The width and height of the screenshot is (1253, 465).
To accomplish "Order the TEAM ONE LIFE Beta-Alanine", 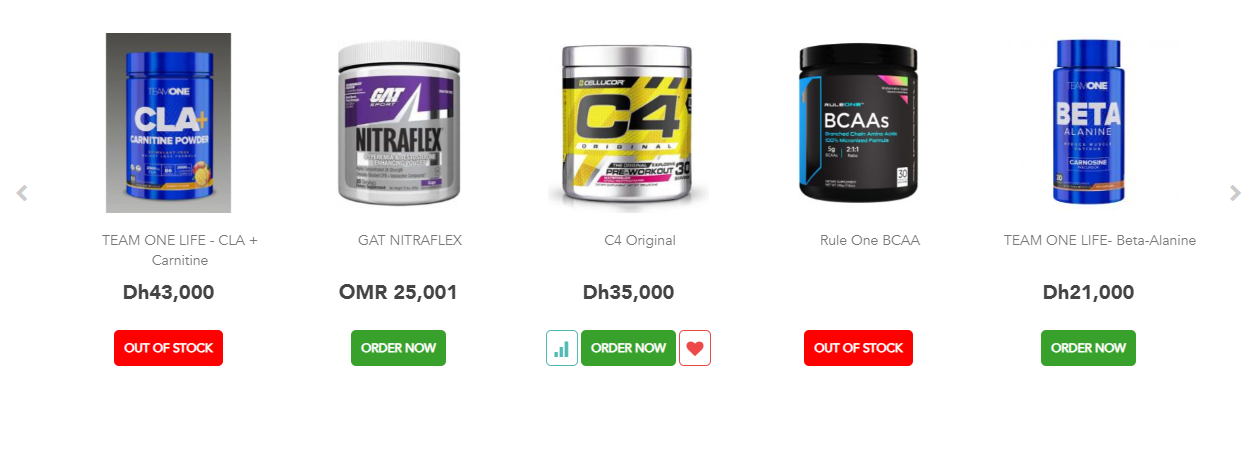I will click(1088, 348).
